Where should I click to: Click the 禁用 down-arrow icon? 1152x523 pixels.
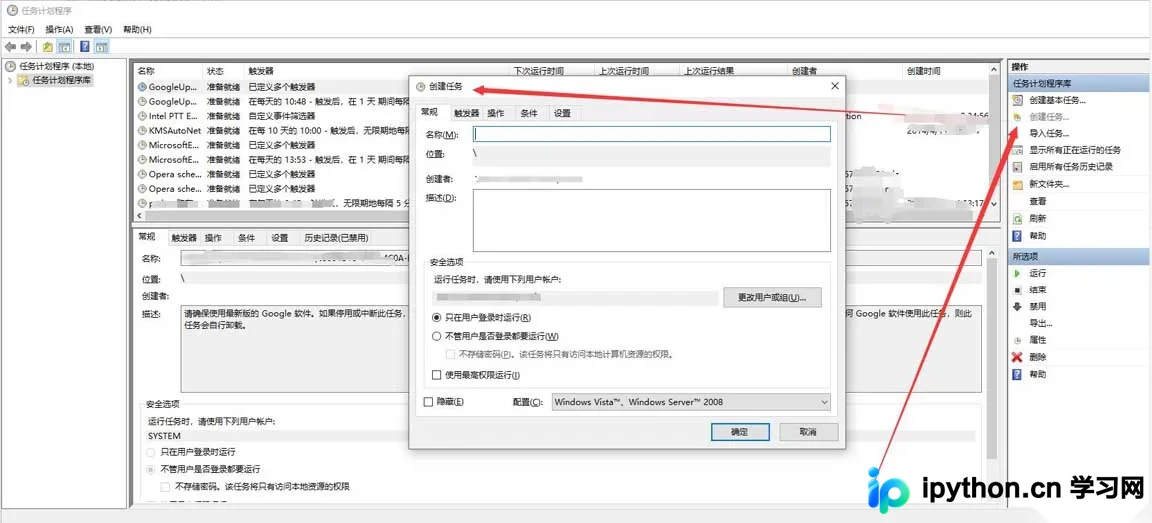tap(1018, 306)
